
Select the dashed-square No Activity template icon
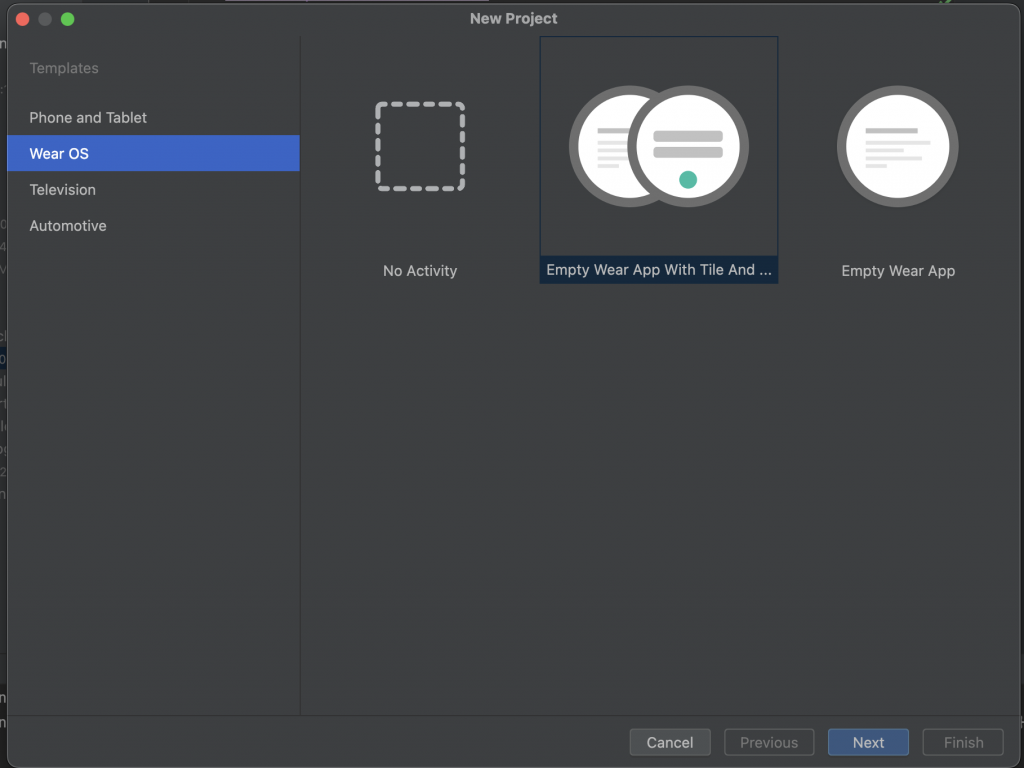click(x=420, y=146)
